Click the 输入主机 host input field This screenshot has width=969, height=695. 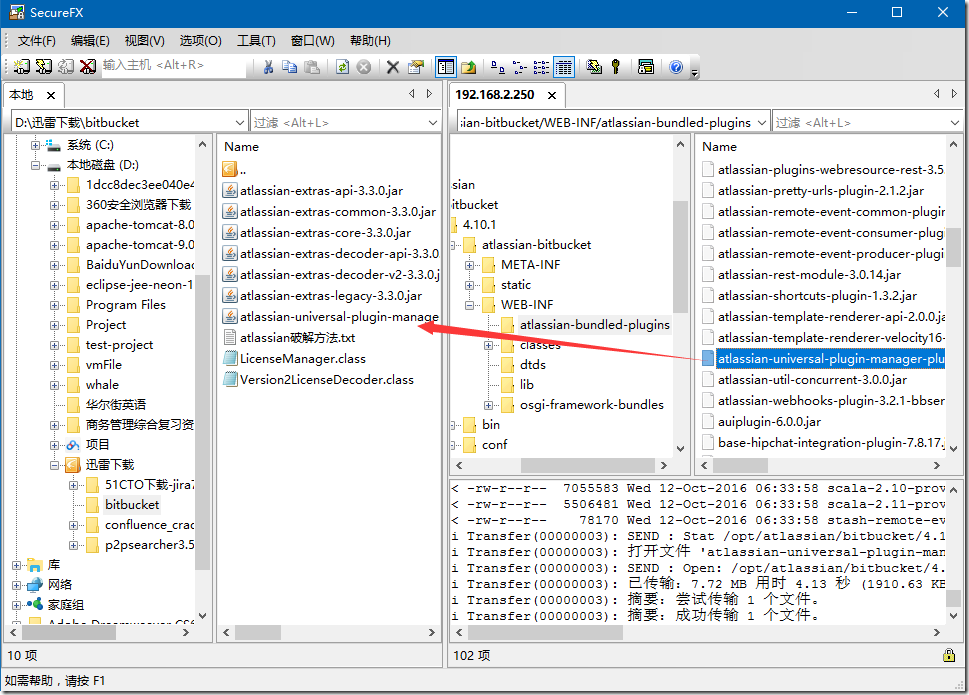tap(173, 65)
